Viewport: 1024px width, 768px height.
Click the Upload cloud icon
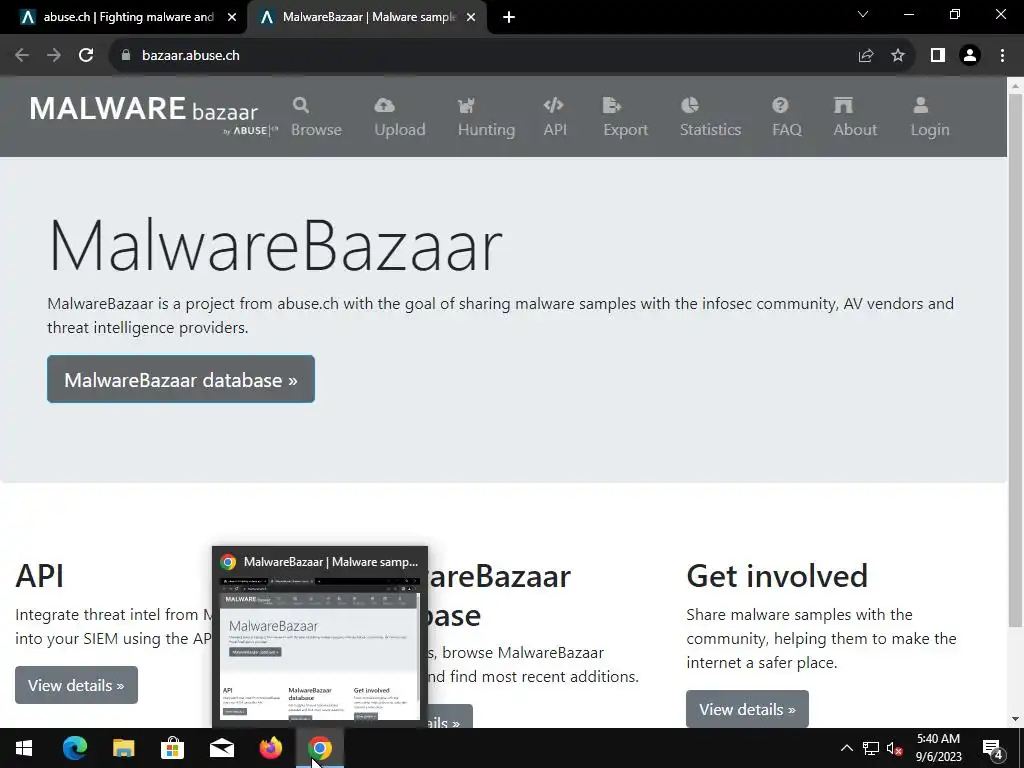tap(385, 104)
